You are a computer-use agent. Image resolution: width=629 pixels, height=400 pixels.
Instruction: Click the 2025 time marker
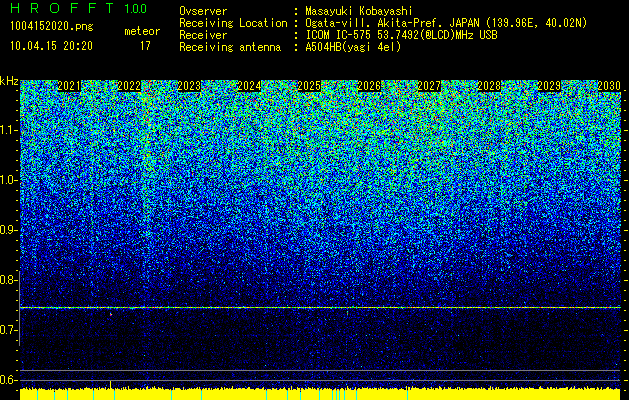pos(309,86)
